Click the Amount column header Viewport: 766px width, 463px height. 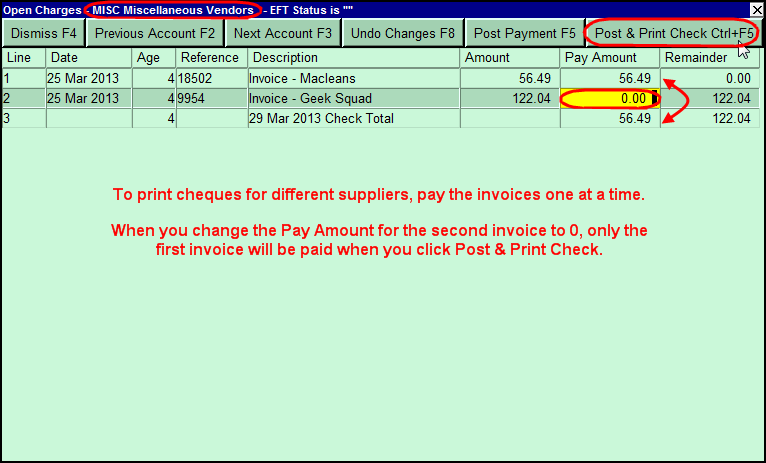tap(510, 58)
